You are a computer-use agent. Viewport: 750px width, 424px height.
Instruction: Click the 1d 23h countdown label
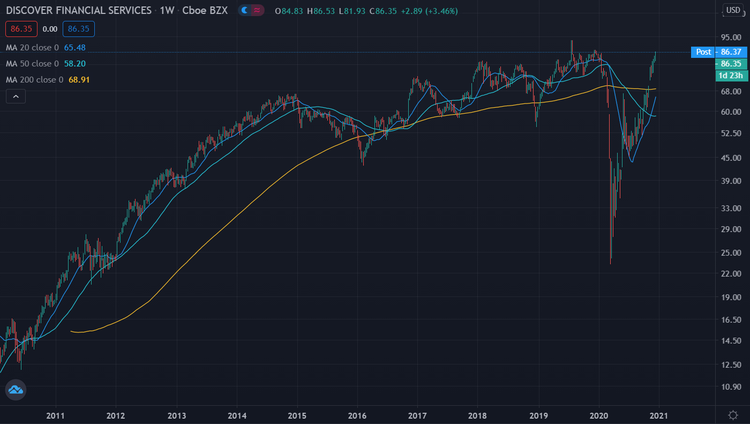731,75
